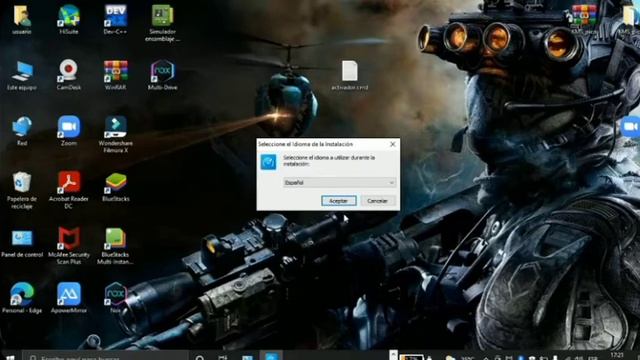
Task: Open the ApowerMirror shortcut
Action: coord(69,298)
